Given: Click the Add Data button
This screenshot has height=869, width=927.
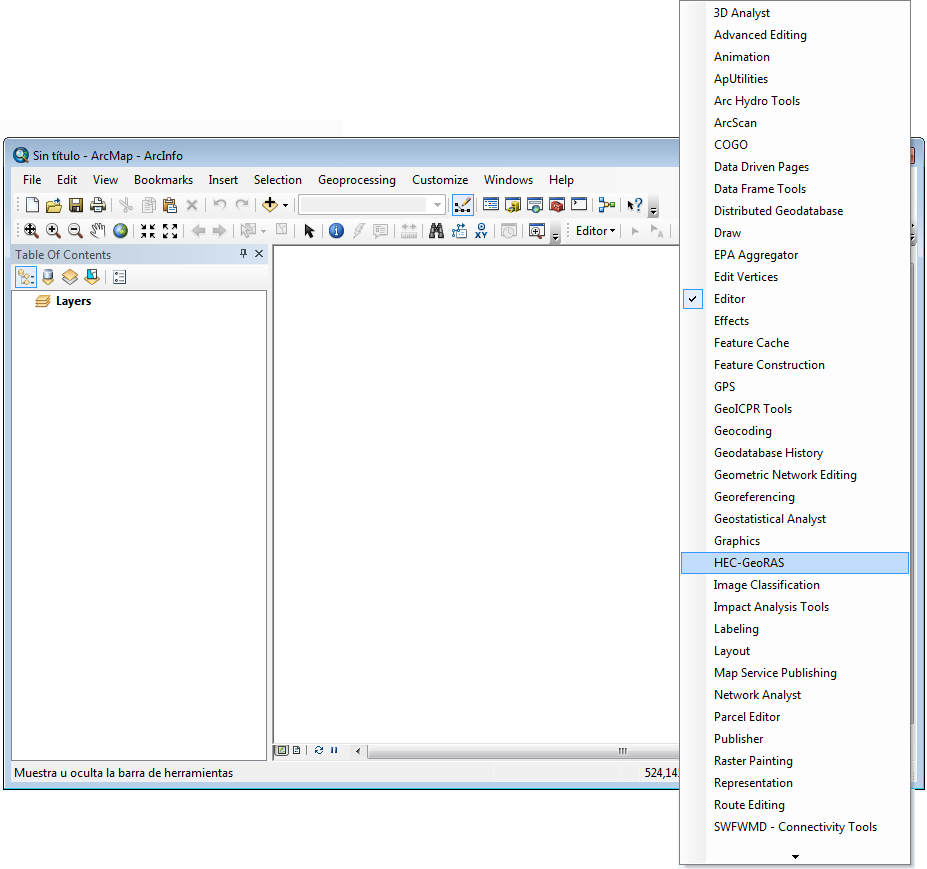Looking at the screenshot, I should (270, 205).
